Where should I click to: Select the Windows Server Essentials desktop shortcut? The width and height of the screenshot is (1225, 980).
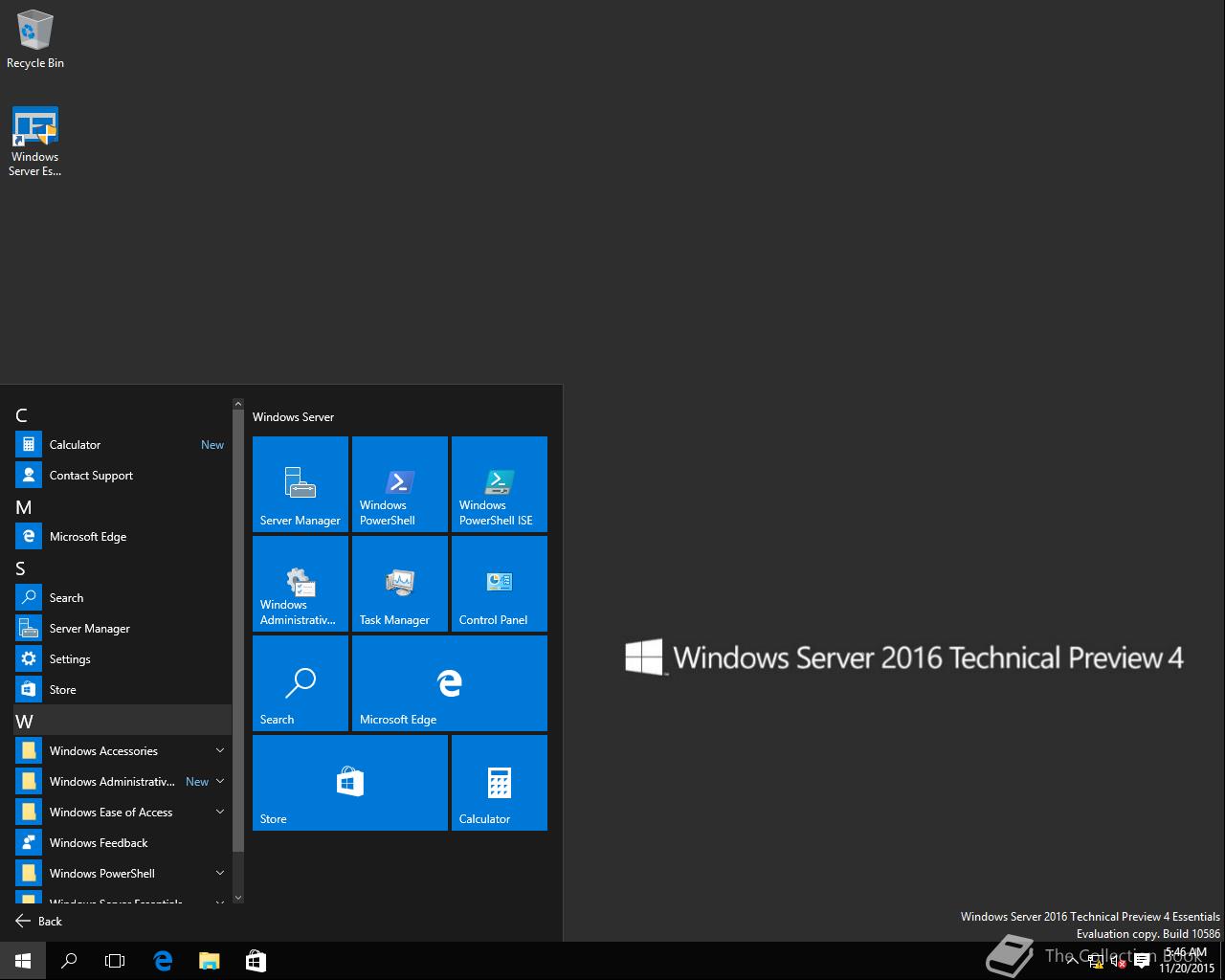coord(35,142)
